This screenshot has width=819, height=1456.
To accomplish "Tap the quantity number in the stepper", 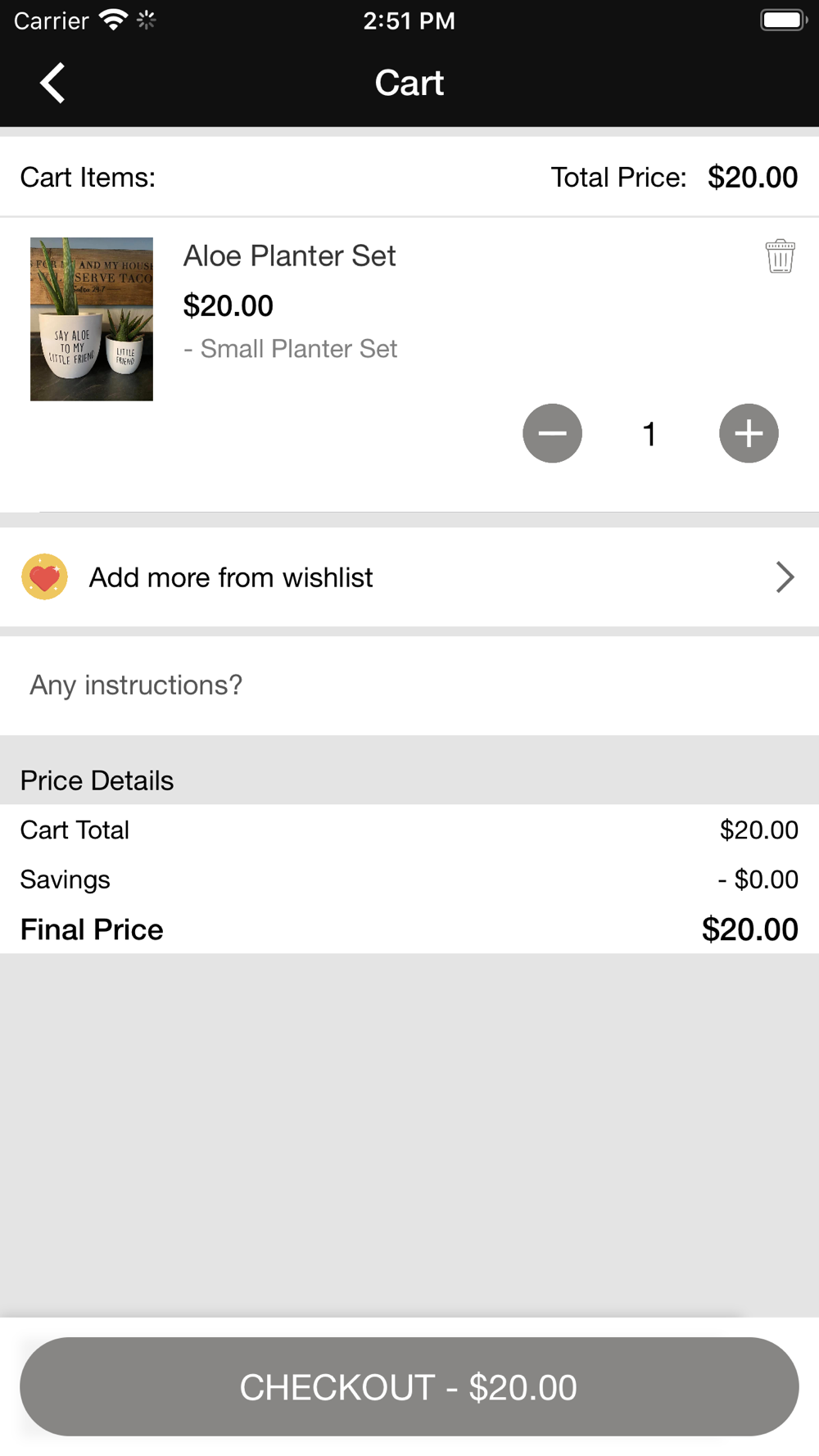I will (649, 434).
